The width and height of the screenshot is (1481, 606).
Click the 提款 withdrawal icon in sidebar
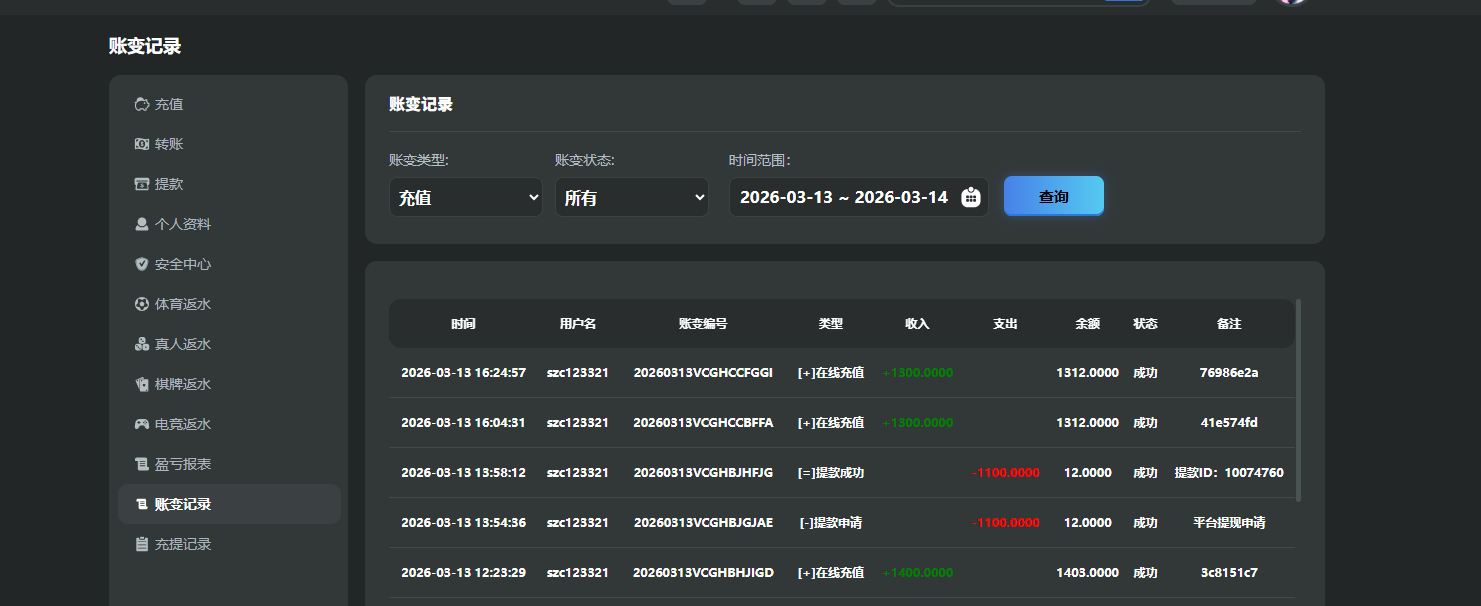tap(141, 184)
